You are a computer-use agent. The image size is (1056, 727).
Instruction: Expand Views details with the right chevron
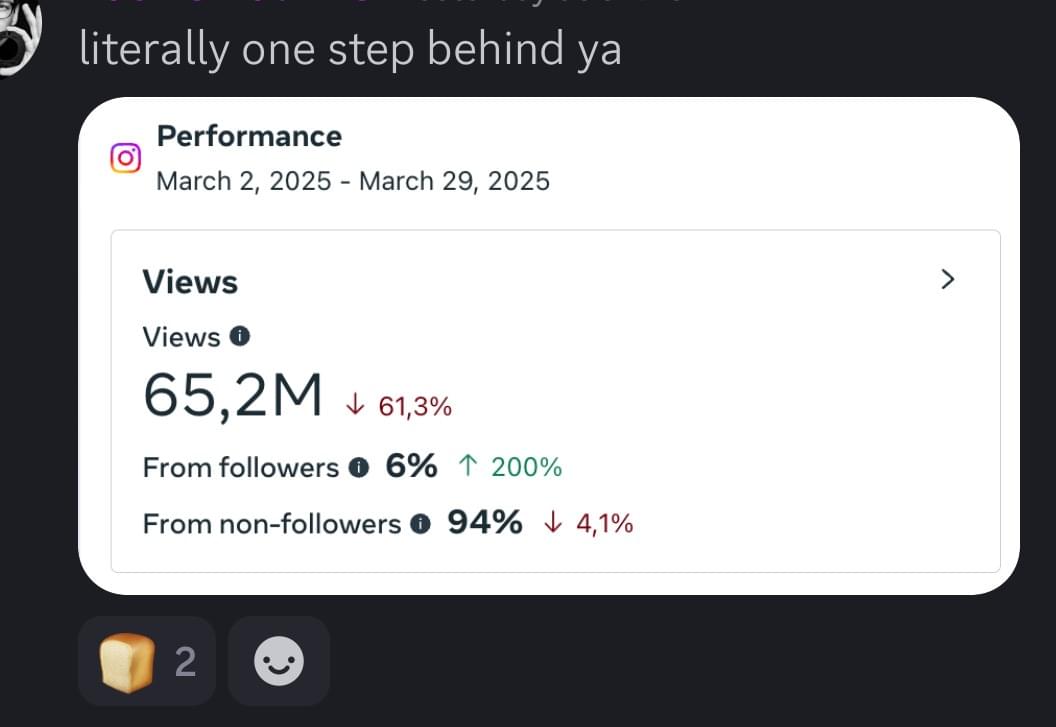click(948, 280)
